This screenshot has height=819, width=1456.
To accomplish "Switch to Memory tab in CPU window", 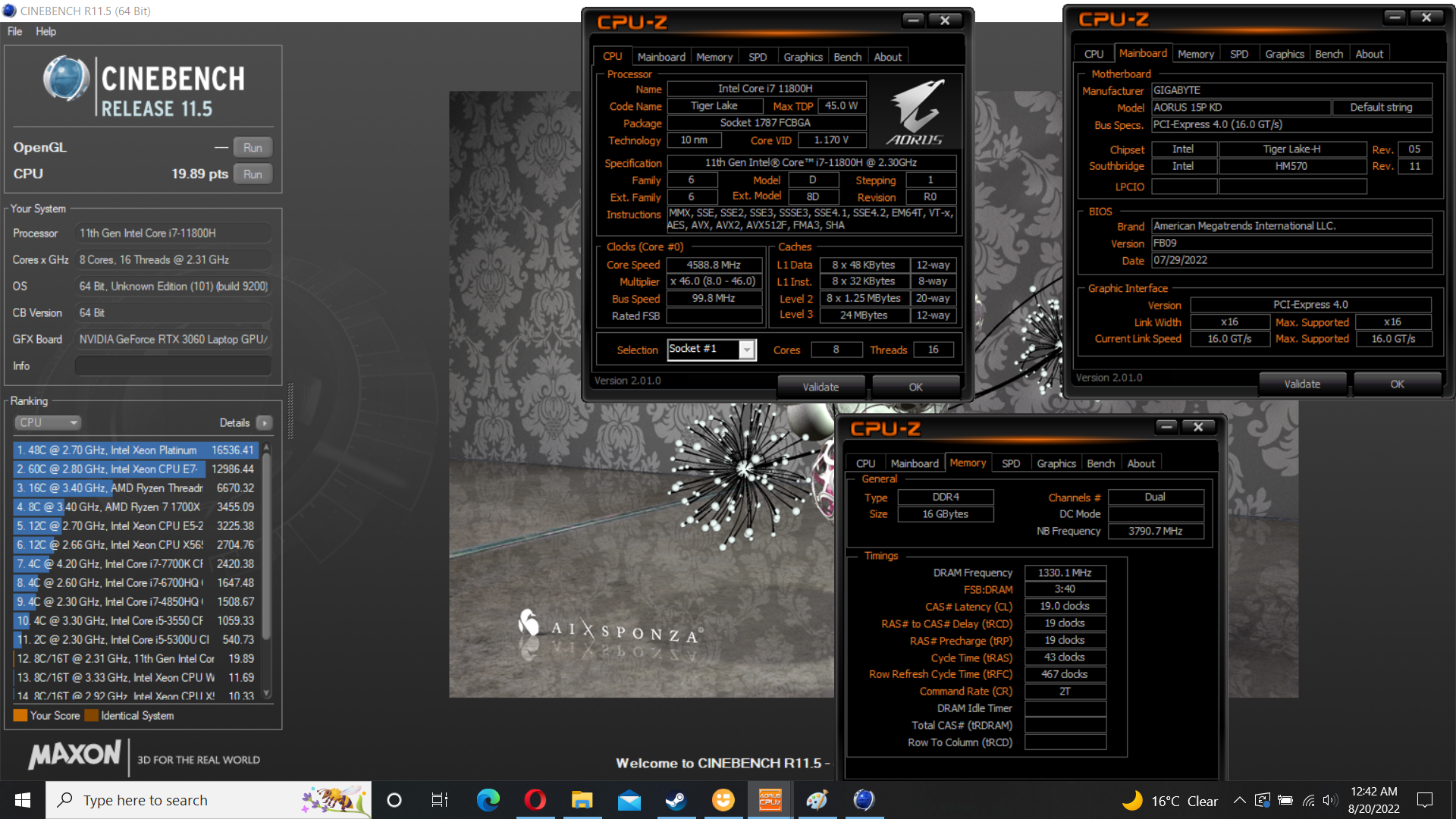I will (x=714, y=57).
